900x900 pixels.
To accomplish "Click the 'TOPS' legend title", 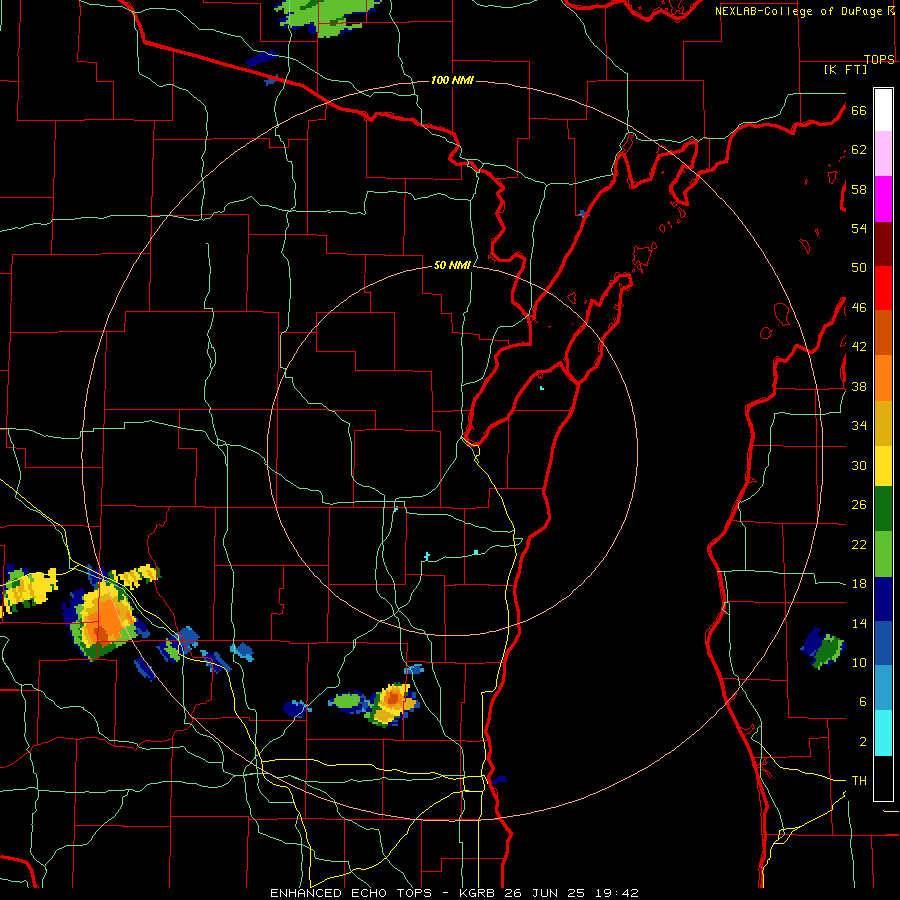I will coord(879,59).
